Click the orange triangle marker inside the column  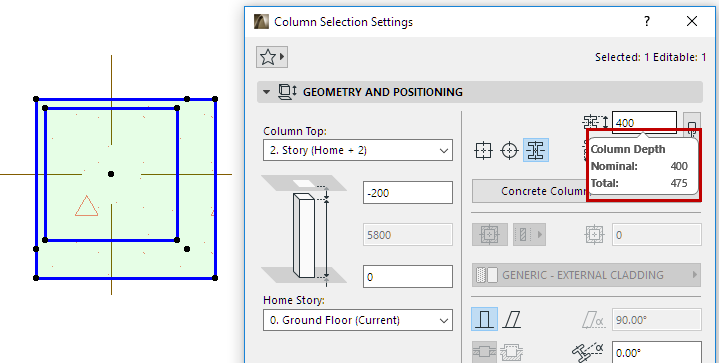[x=86, y=206]
